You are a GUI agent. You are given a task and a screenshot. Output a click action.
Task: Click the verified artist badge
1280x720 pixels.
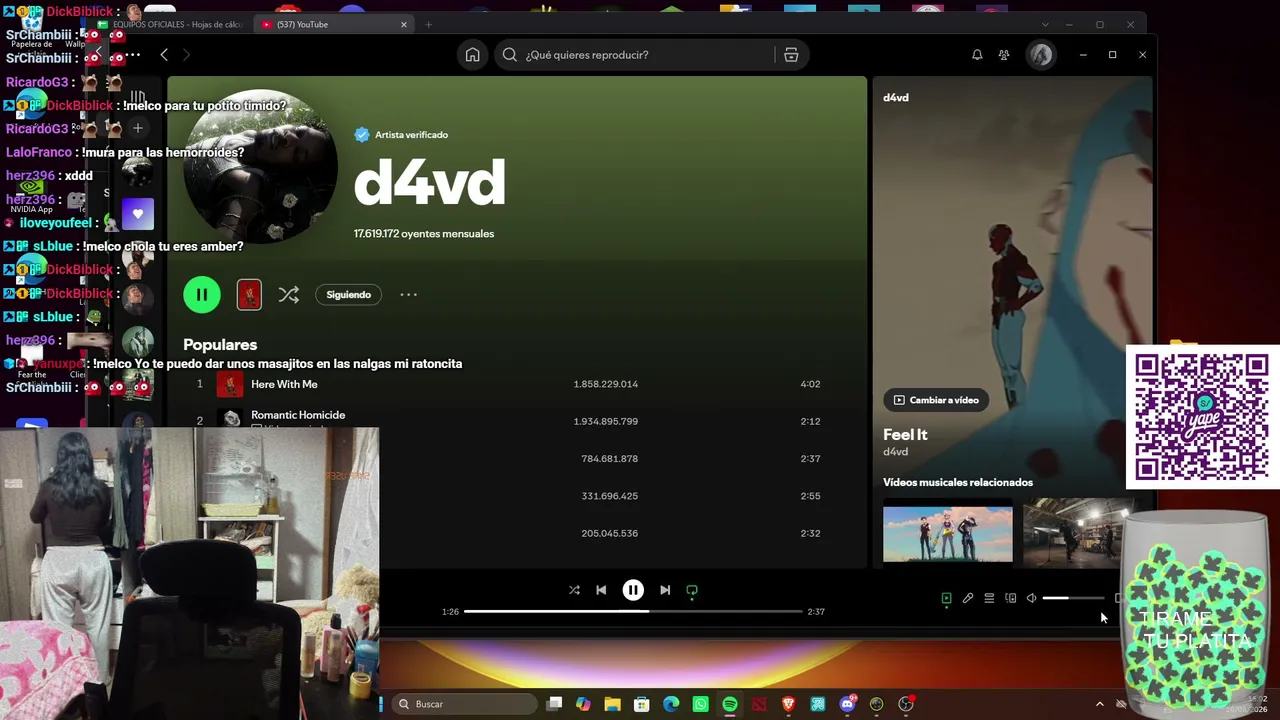point(362,135)
